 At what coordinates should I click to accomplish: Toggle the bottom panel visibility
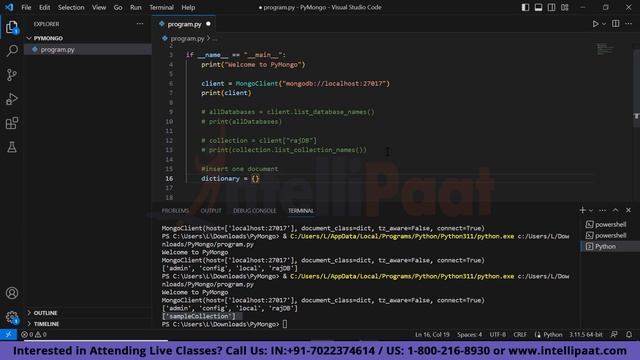(538, 7)
